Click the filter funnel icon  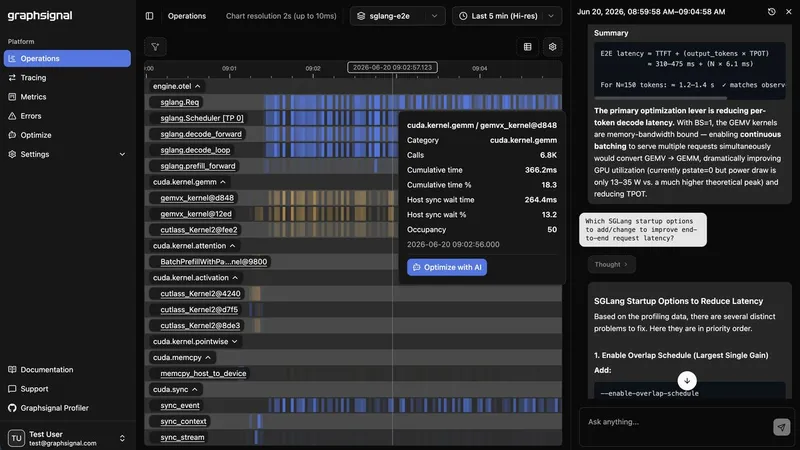coord(155,47)
